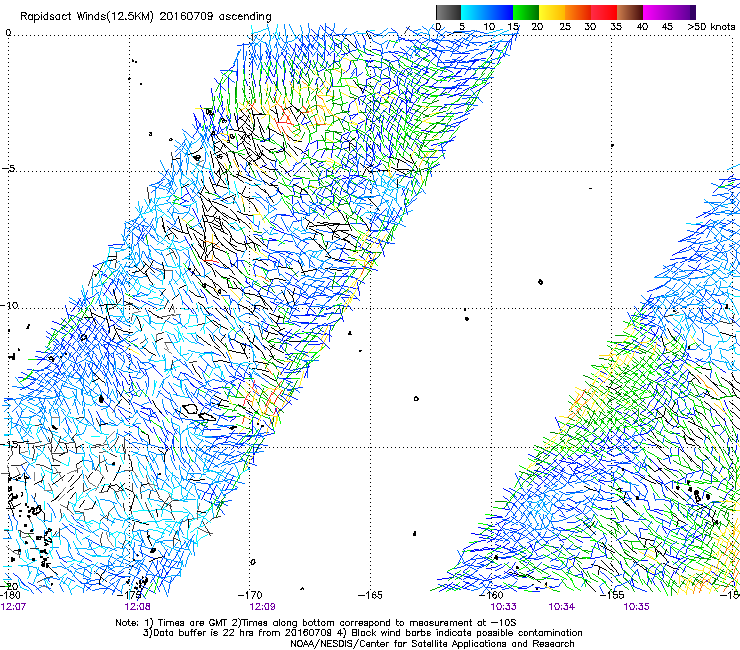Click the blue 5-15 knots legend swatch
Screen dimensions: 740x650
pos(487,12)
